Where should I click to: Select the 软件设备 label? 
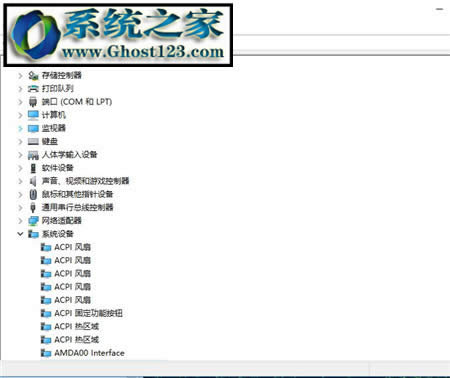(58, 168)
